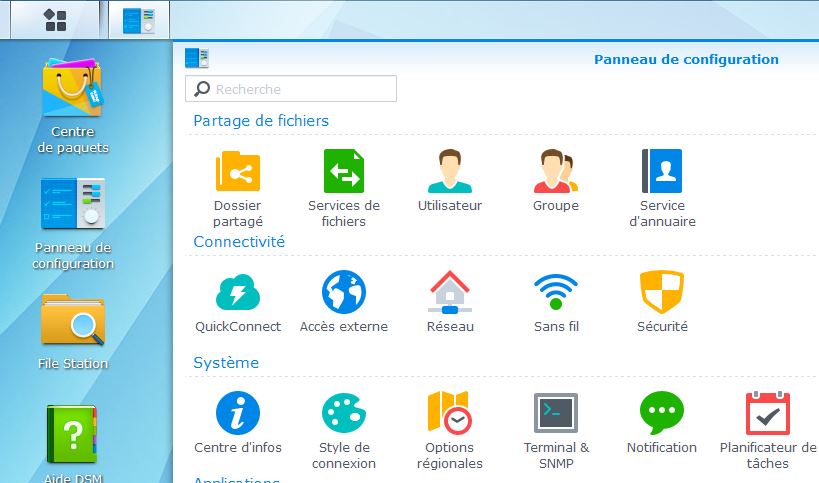Open Dossier partagé settings
The width and height of the screenshot is (819, 483).
click(x=238, y=189)
